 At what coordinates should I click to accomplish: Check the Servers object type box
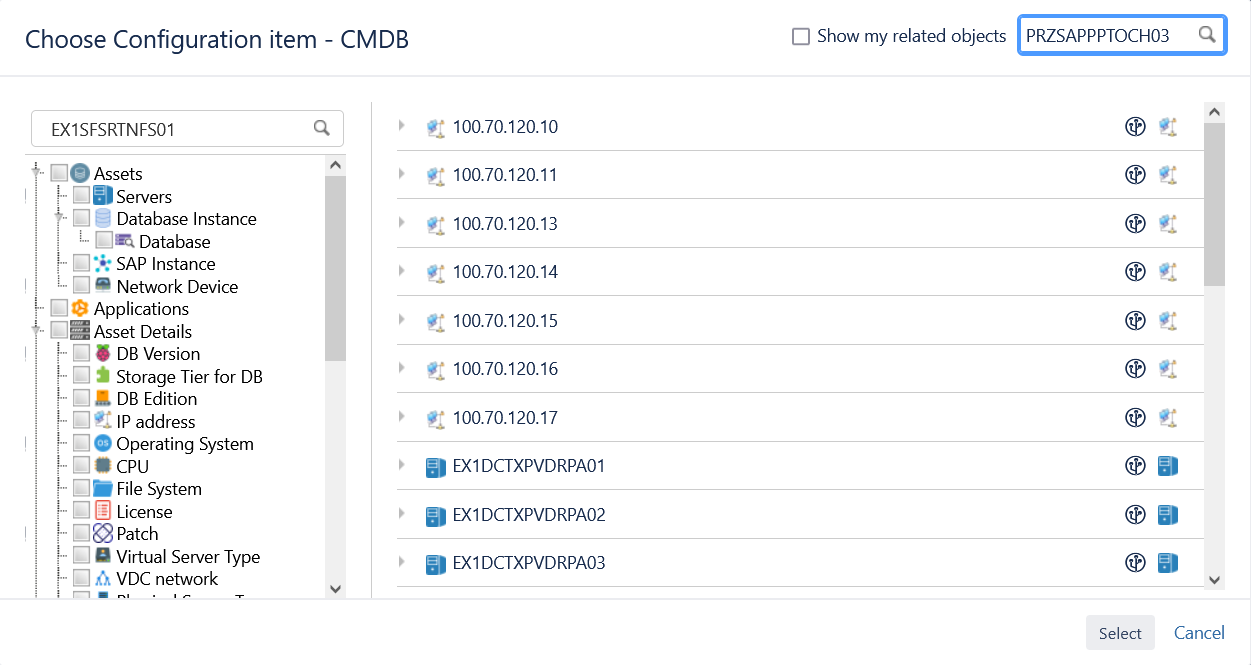(x=82, y=196)
